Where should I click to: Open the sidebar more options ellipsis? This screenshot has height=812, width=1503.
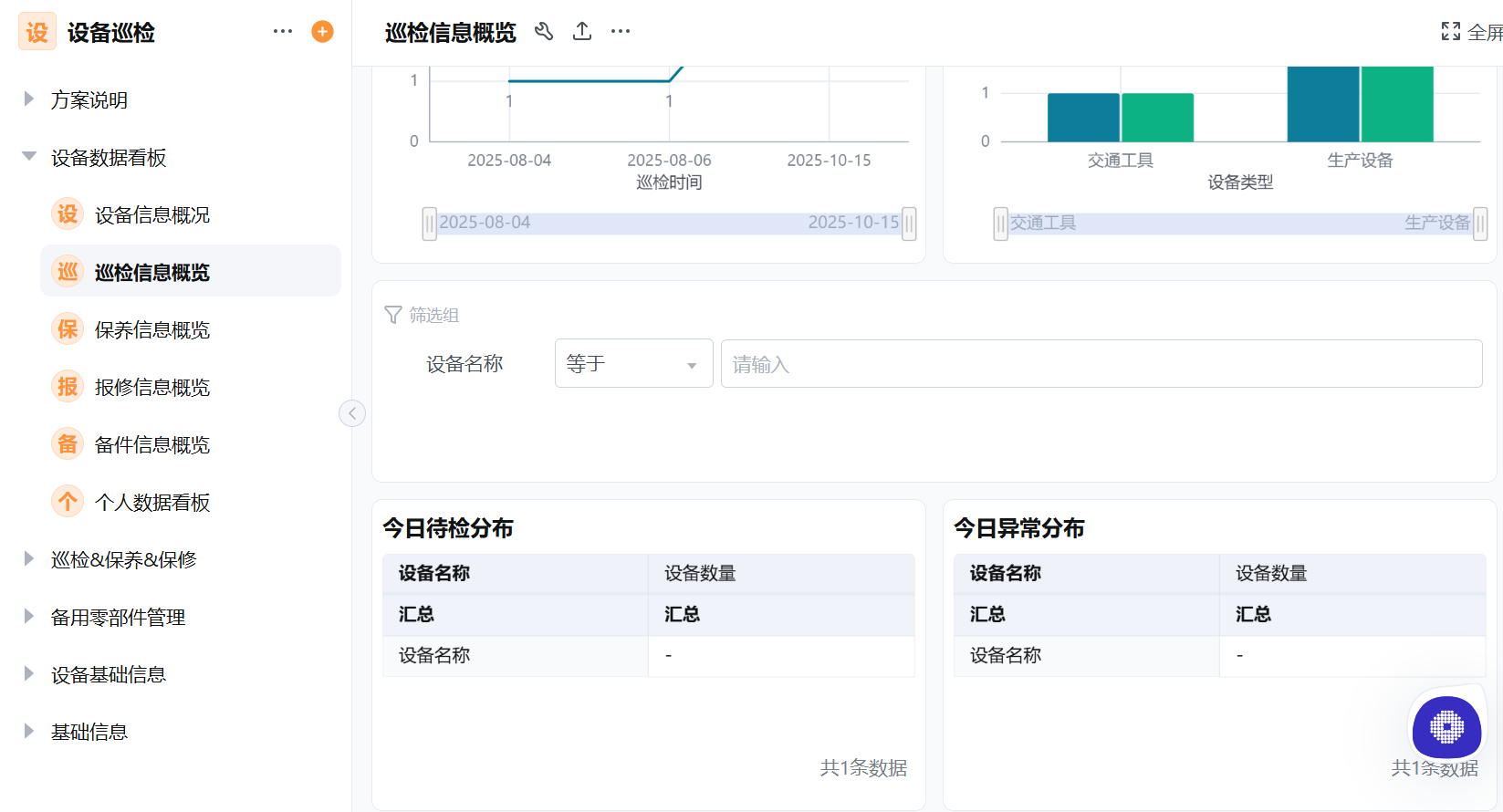pos(283,31)
